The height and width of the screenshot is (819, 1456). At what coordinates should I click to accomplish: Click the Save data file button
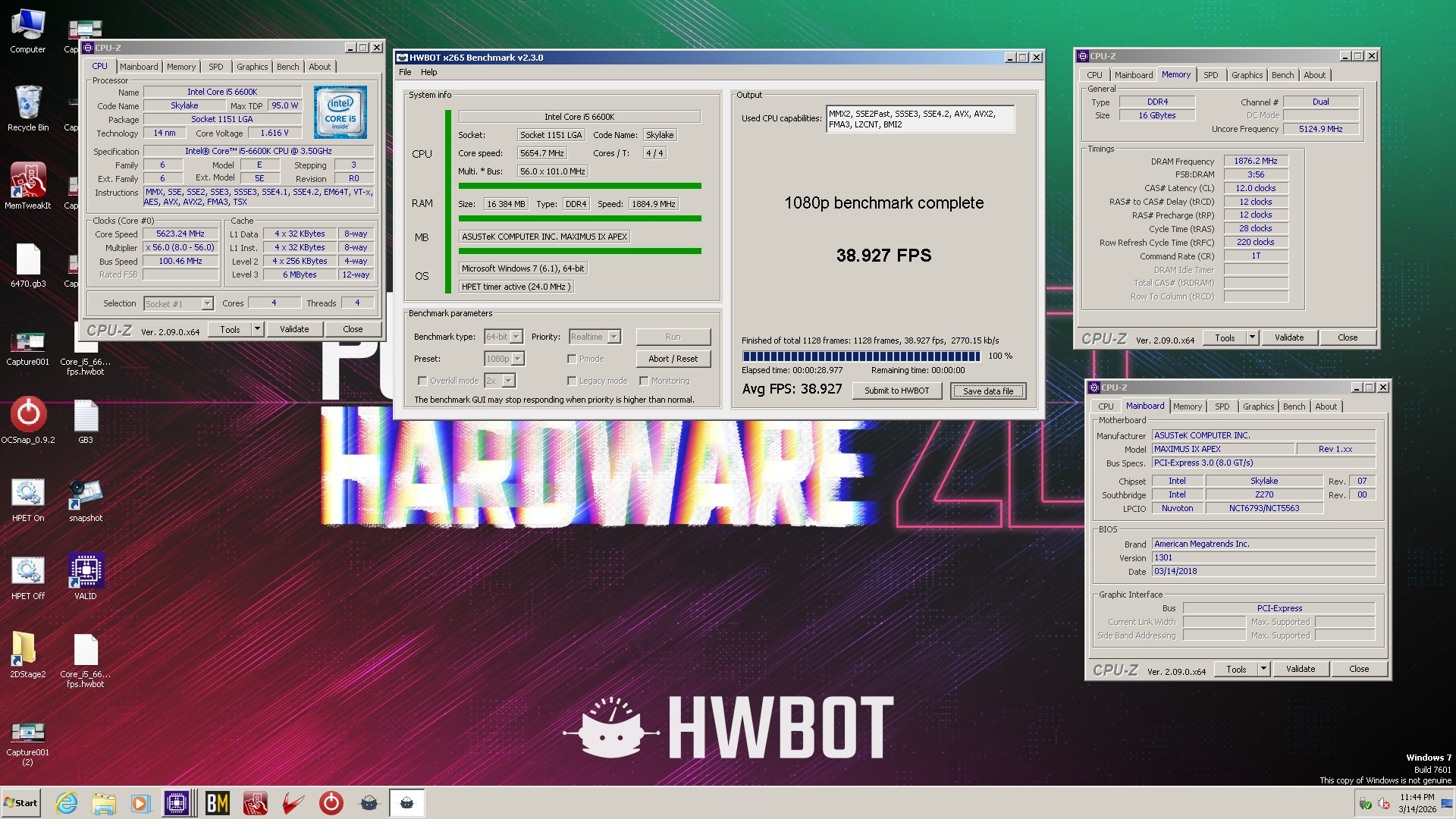click(x=988, y=391)
